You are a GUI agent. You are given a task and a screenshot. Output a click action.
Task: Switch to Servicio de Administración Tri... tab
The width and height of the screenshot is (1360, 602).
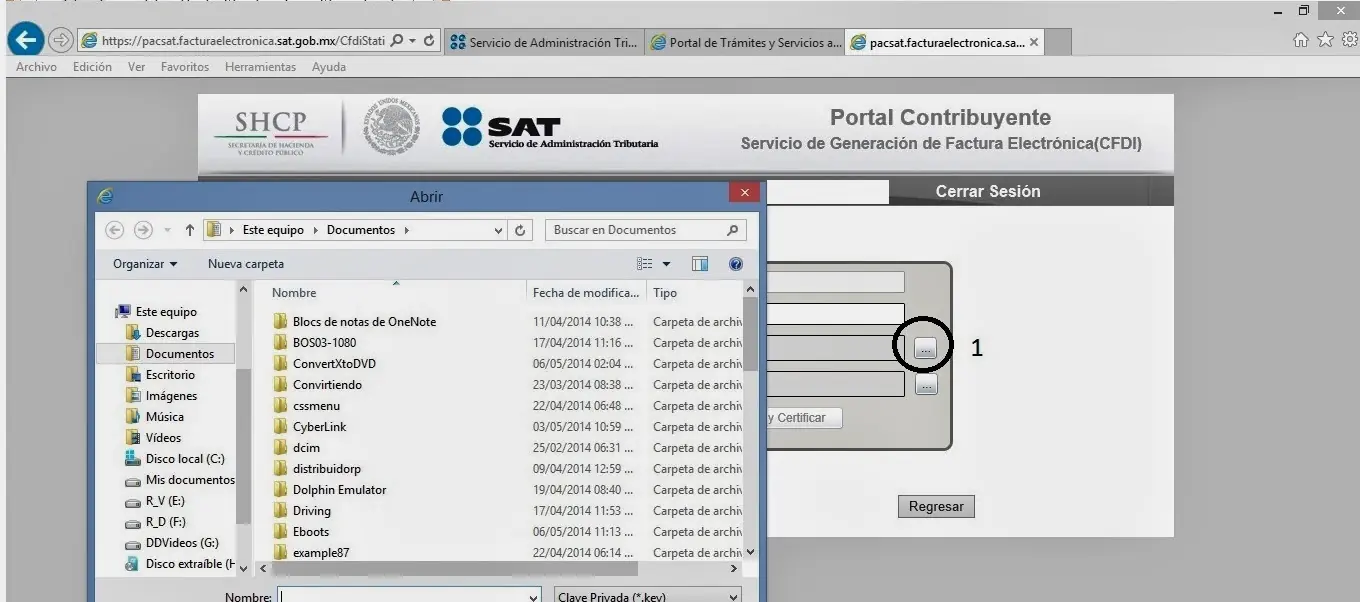pos(543,42)
